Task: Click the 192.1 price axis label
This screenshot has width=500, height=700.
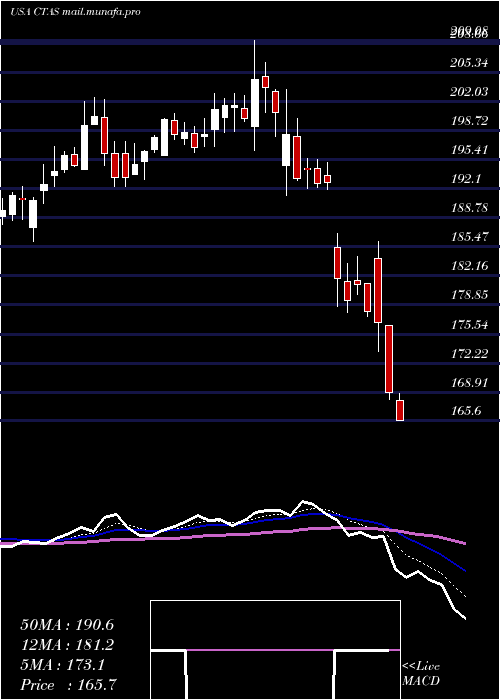Action: tap(466, 179)
